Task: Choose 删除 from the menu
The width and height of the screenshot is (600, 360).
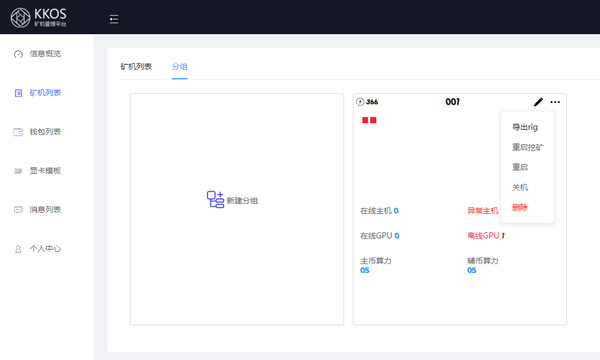Action: tap(520, 207)
